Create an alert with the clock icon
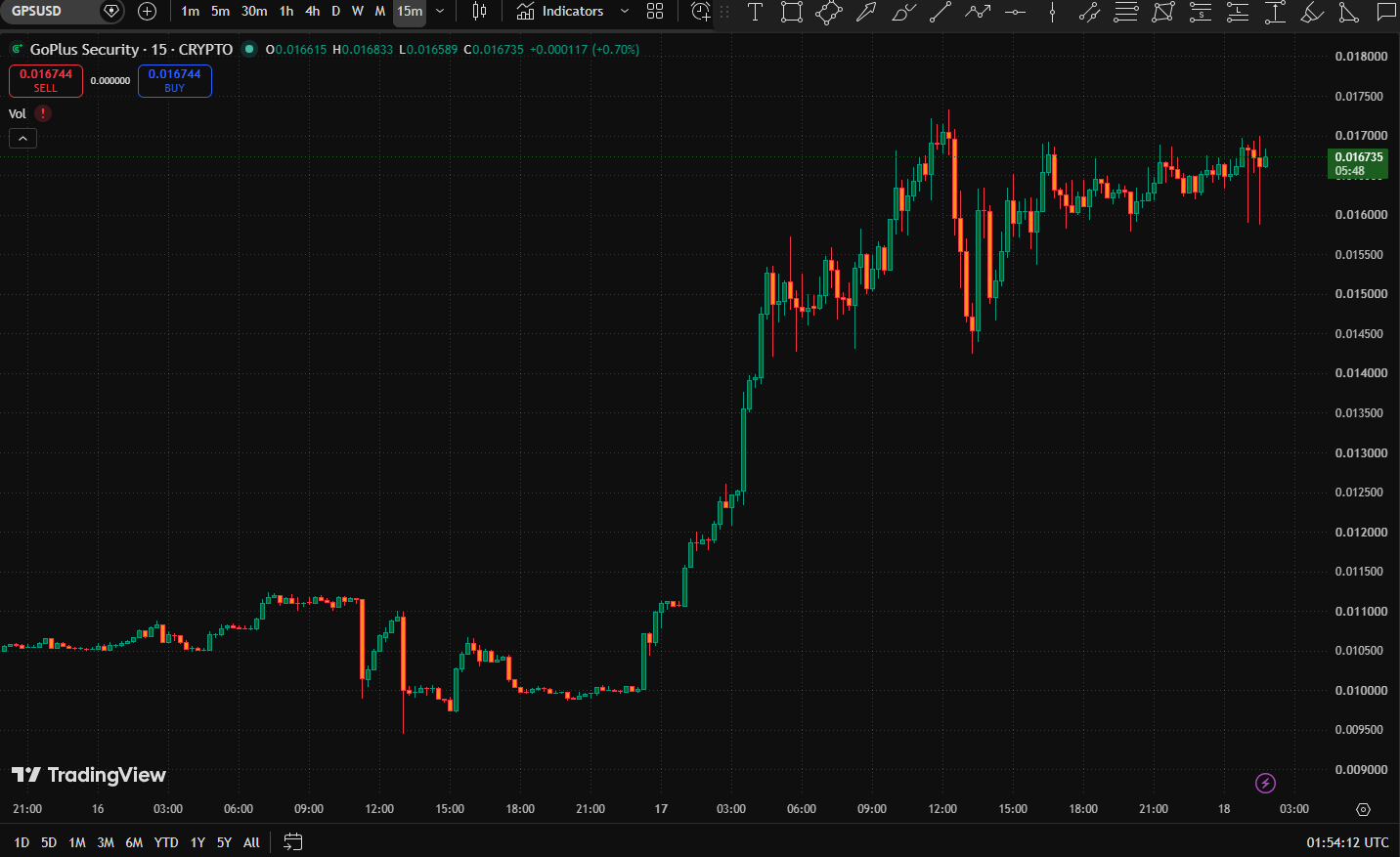The image size is (1400, 857). tap(700, 12)
